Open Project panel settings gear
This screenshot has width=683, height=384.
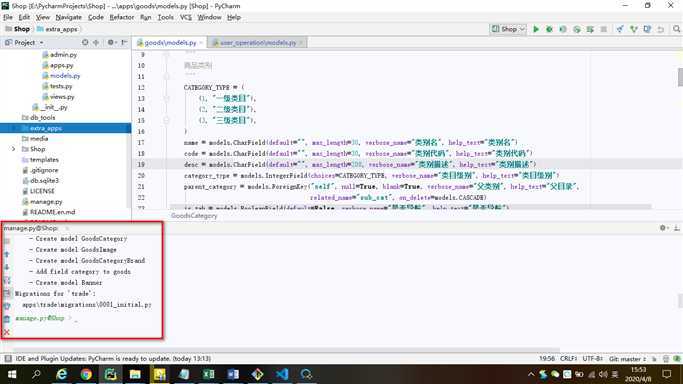click(x=111, y=42)
